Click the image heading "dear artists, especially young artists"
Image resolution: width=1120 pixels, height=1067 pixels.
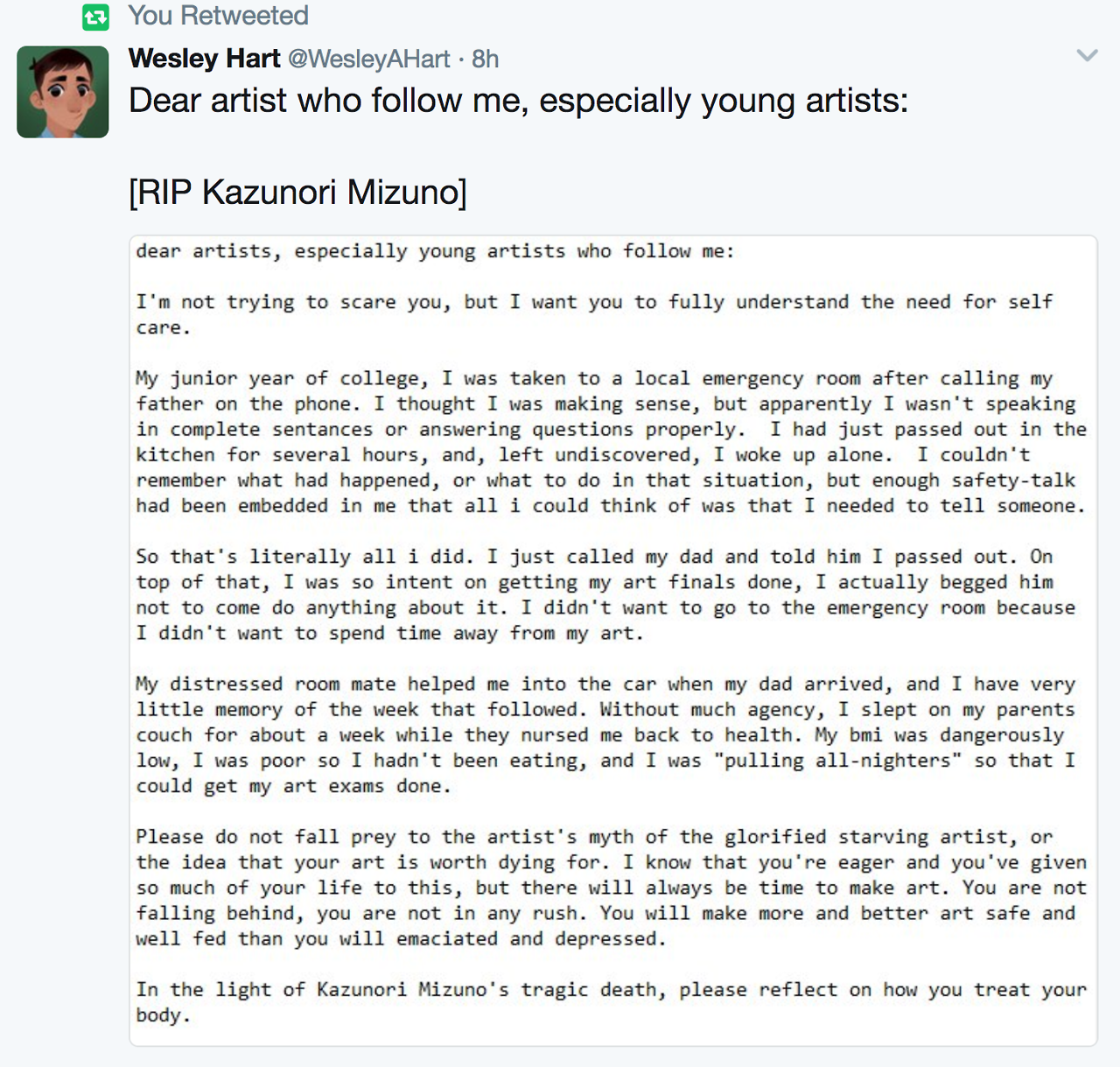pos(435,252)
